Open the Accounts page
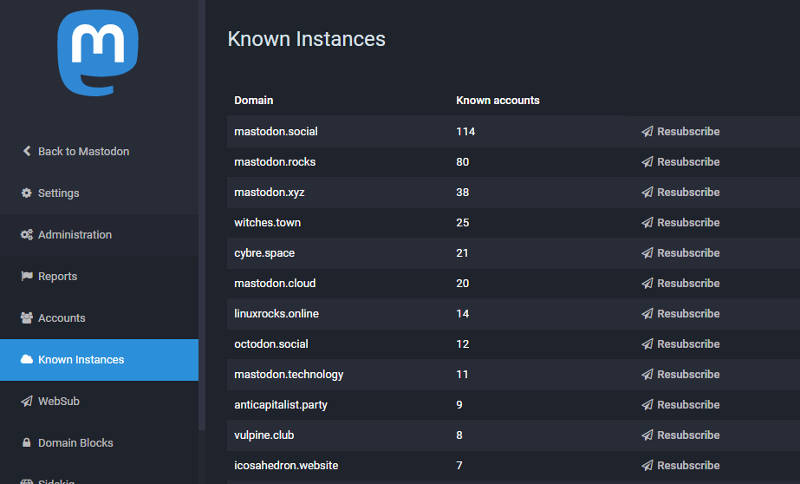 pos(99,318)
